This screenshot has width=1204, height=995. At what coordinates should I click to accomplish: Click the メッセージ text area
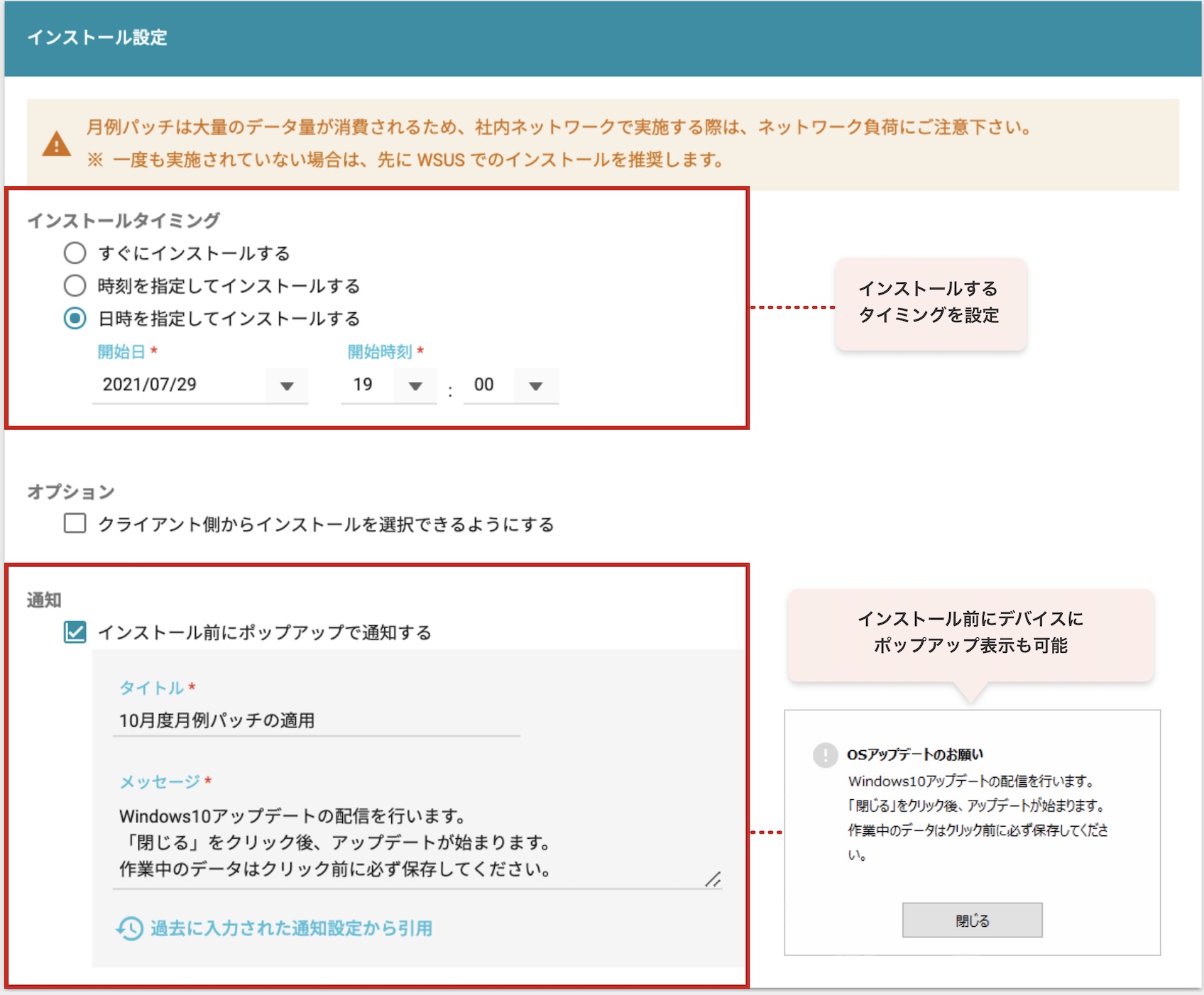[417, 843]
